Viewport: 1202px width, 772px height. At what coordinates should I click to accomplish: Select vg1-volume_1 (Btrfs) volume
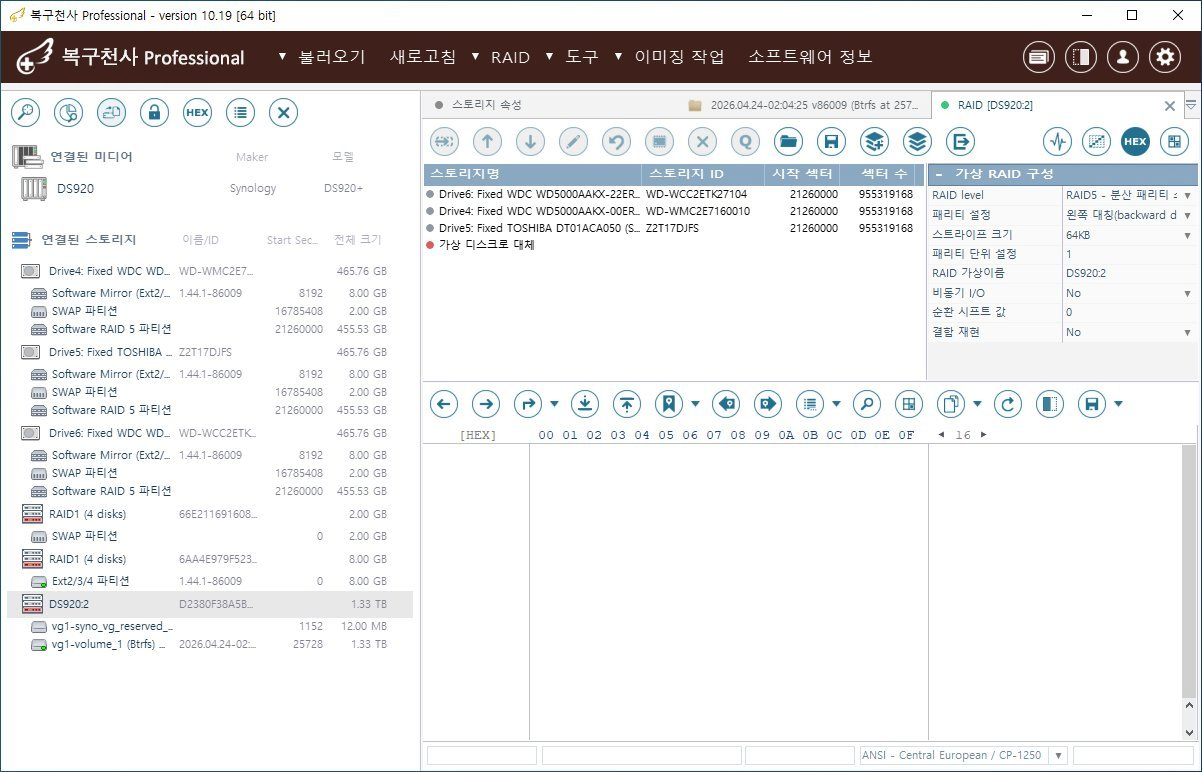tap(210, 645)
